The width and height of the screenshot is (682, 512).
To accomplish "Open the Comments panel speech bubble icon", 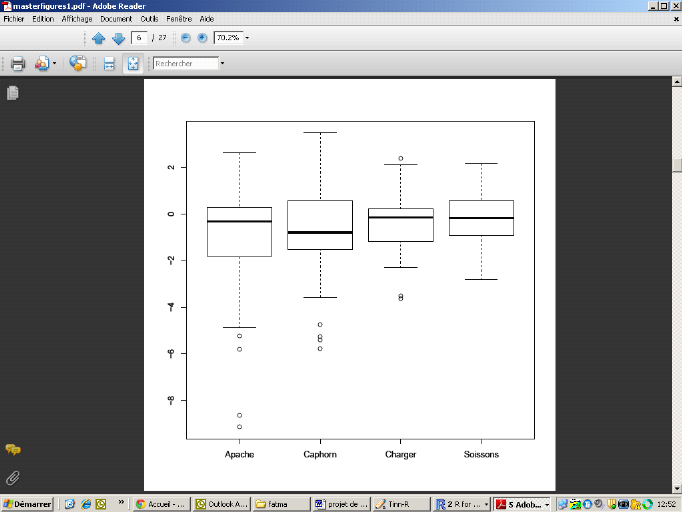I will [x=13, y=449].
